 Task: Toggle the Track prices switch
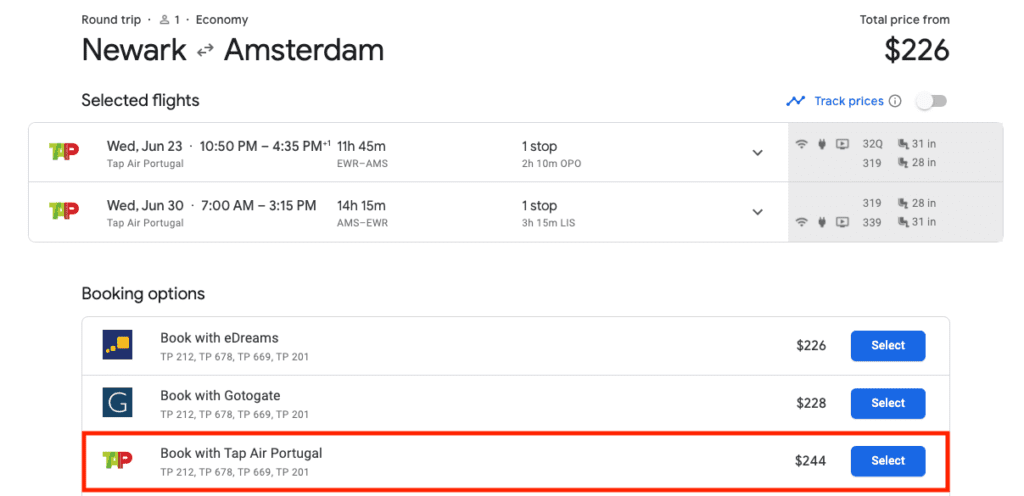[932, 101]
